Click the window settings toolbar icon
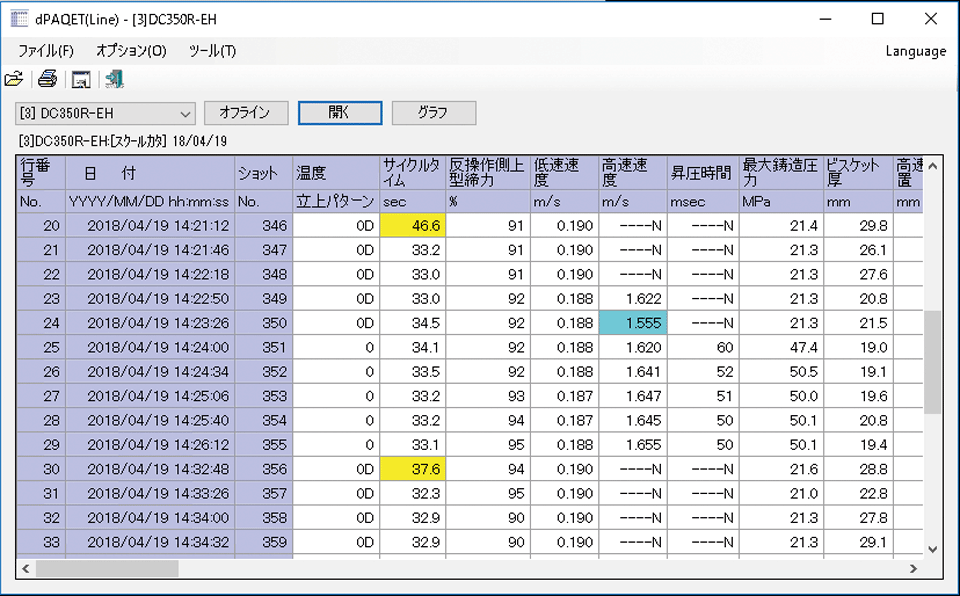 (x=81, y=80)
